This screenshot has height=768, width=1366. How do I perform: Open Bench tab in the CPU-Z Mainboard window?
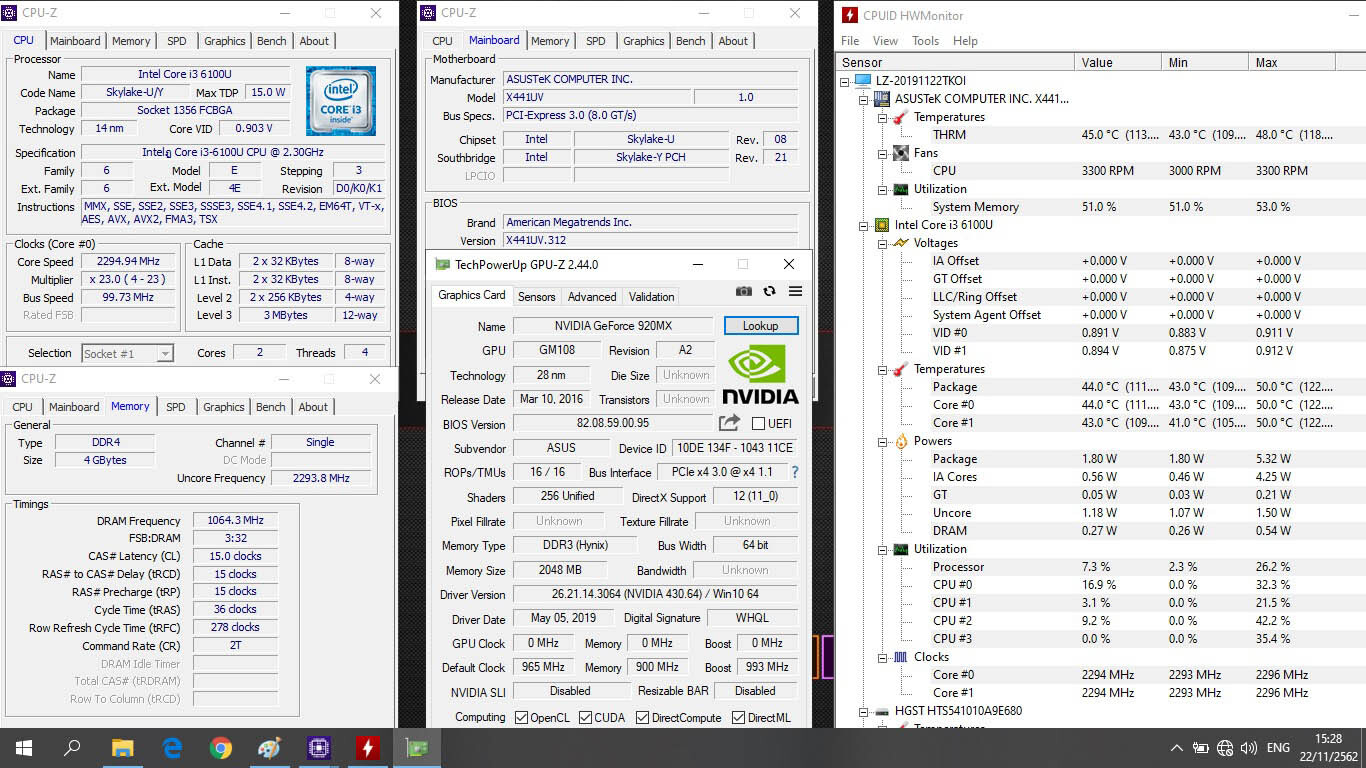pyautogui.click(x=690, y=41)
